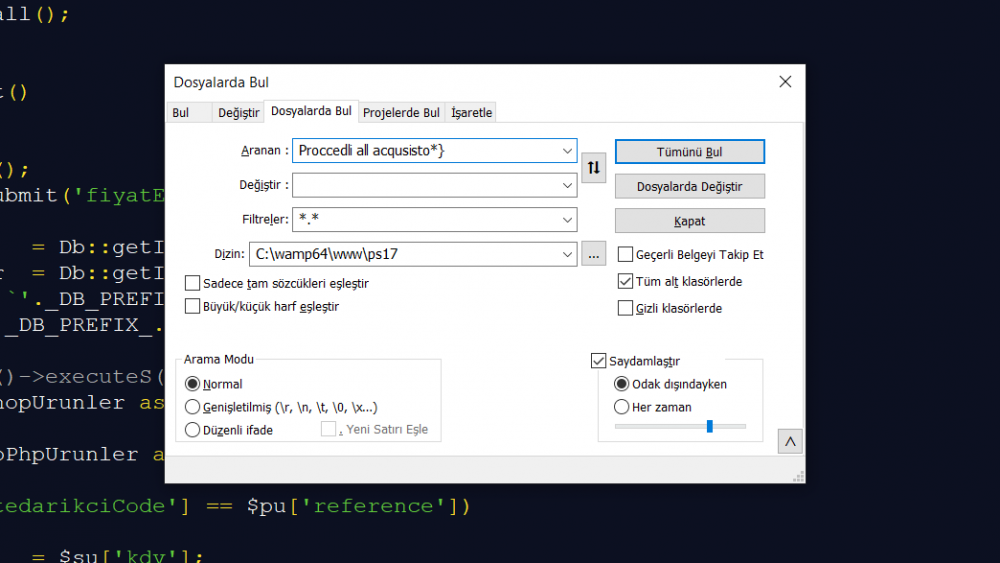Click the transparency slider handle
1000x563 pixels.
(709, 426)
